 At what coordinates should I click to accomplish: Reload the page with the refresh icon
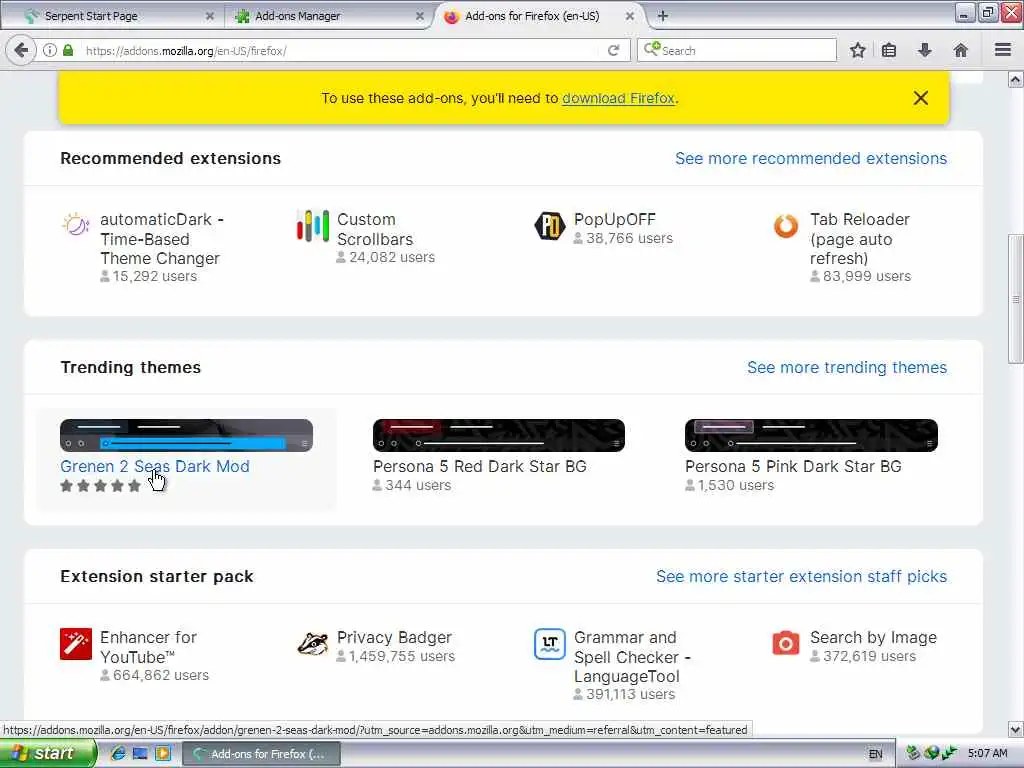pos(613,50)
